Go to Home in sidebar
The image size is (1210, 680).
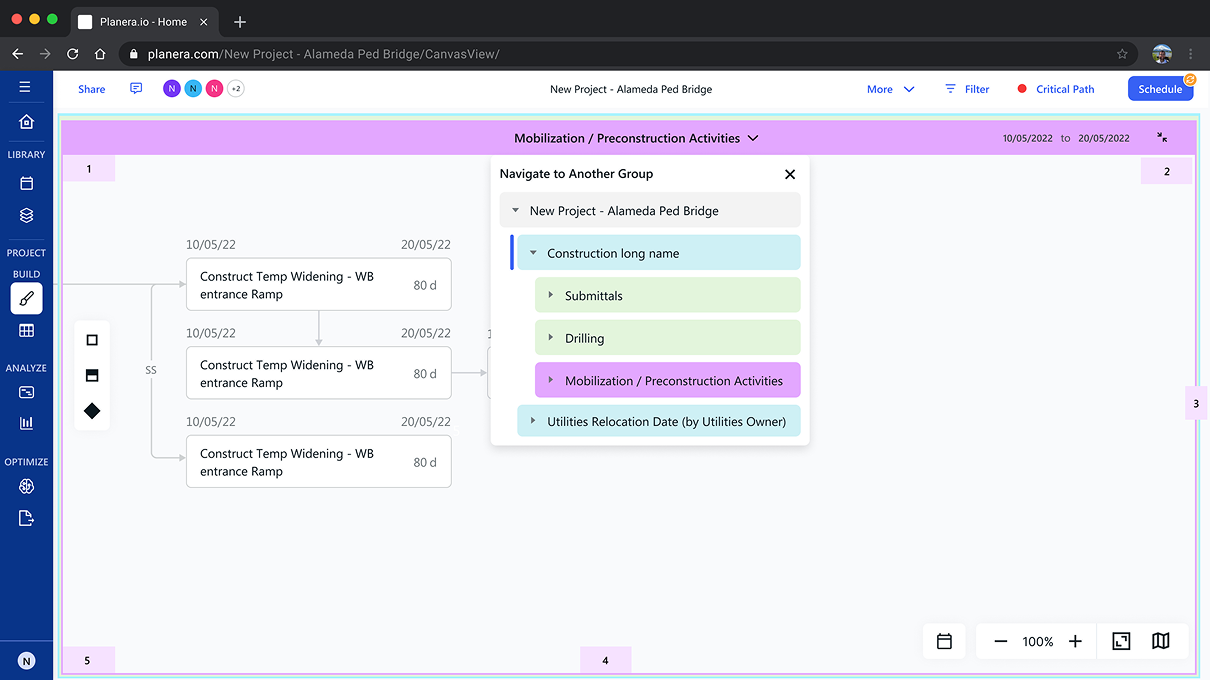(x=26, y=121)
